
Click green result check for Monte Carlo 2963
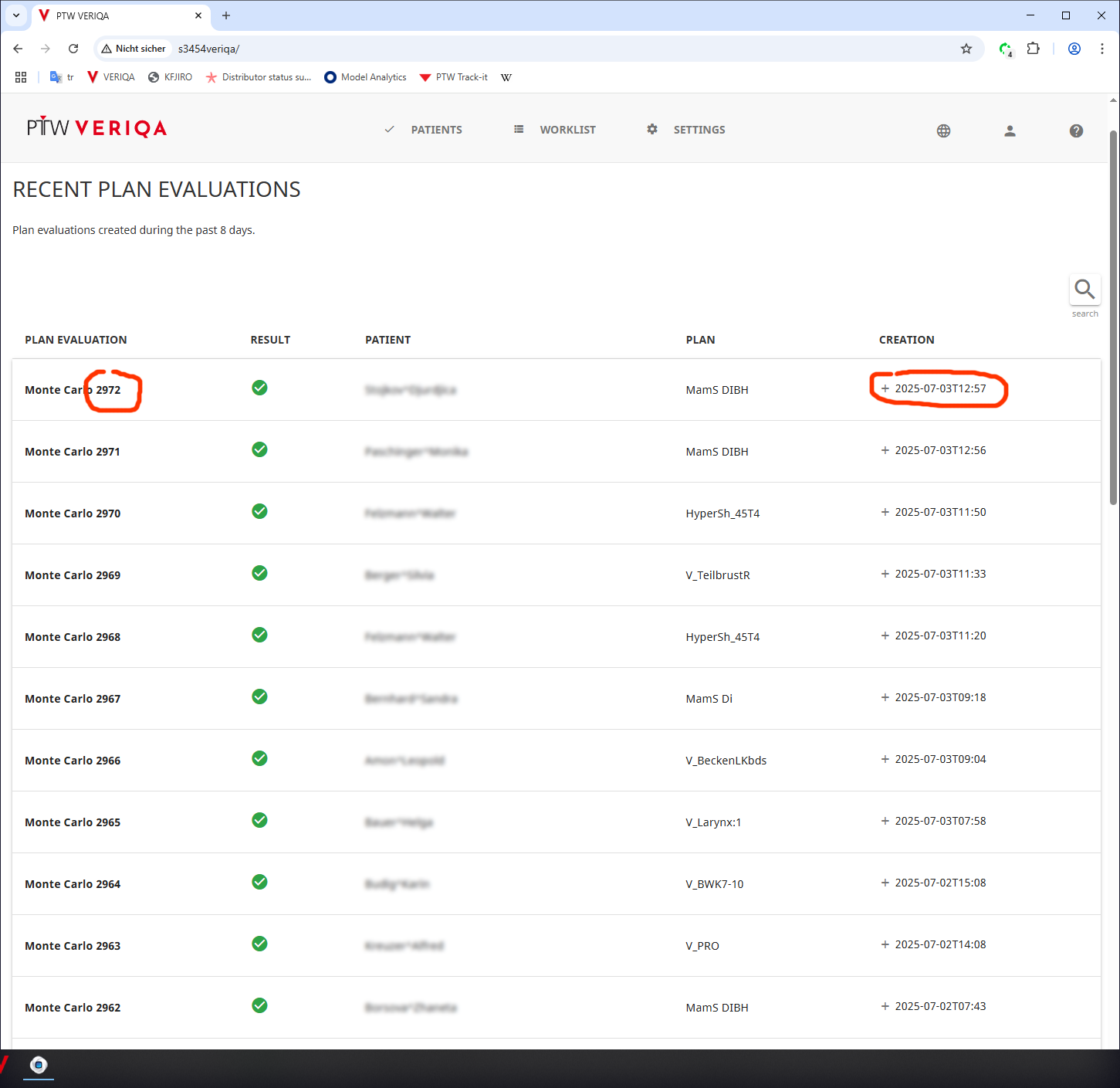click(259, 944)
